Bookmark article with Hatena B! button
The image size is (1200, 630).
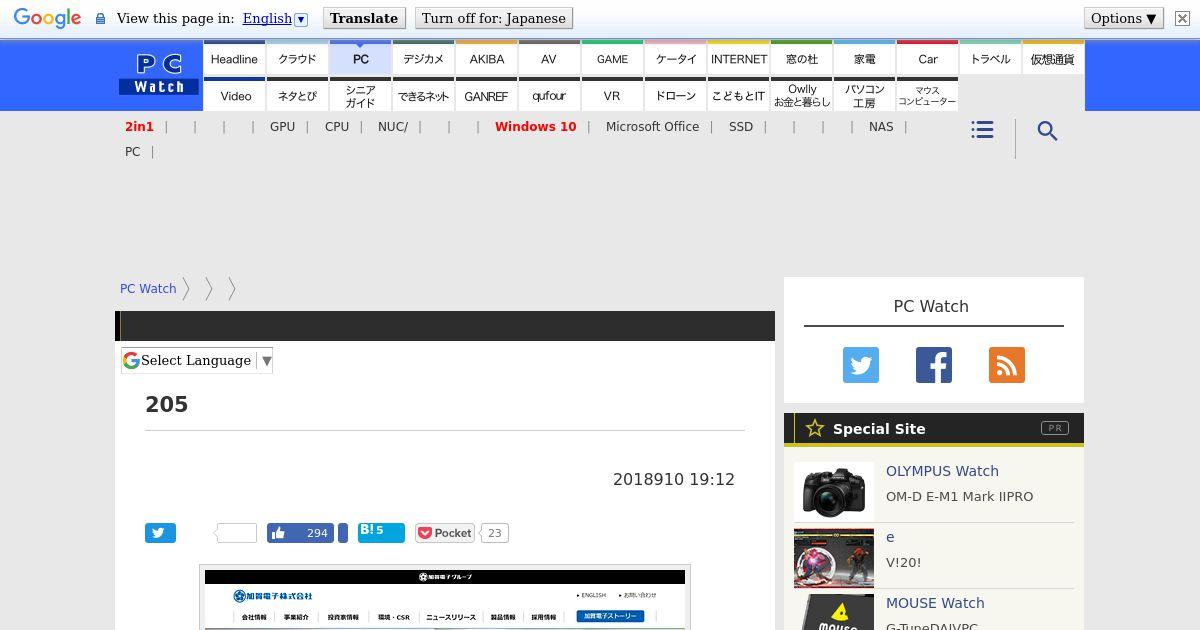pos(381,533)
